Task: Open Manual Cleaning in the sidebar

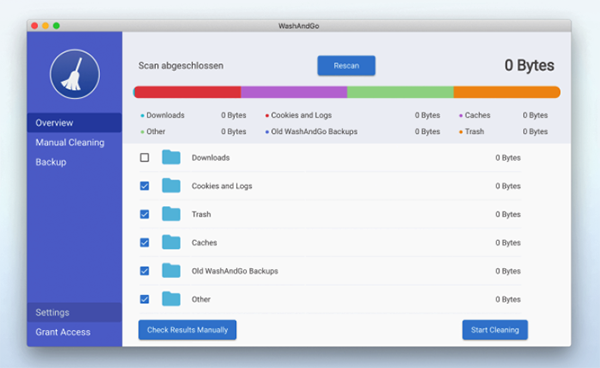Action: (x=75, y=142)
